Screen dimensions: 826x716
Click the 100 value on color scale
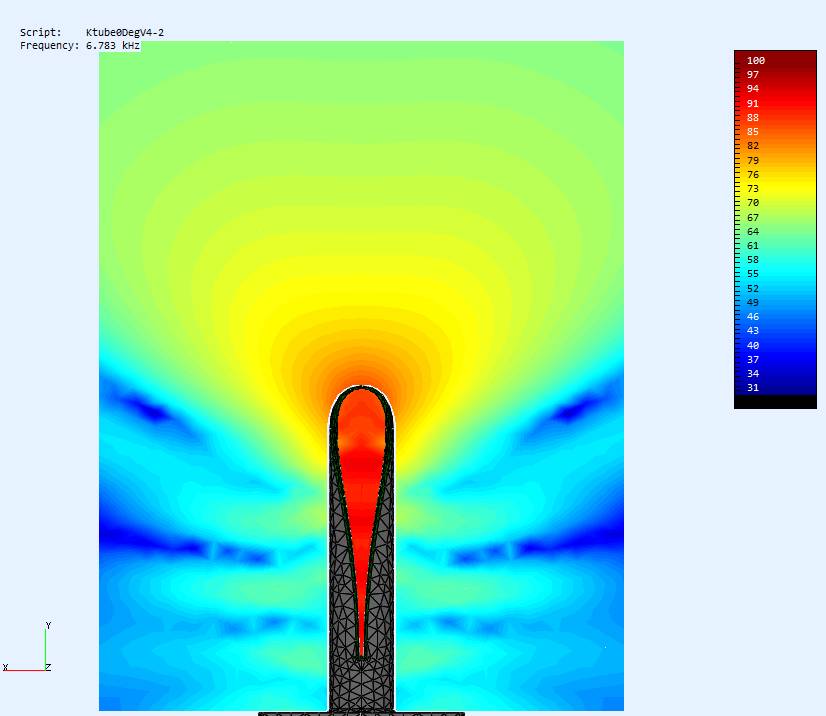(755, 61)
